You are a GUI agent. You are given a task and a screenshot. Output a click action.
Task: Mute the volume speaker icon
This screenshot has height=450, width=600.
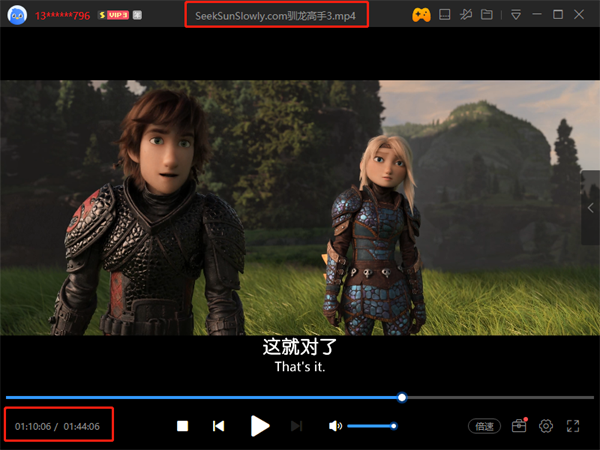[x=335, y=426]
